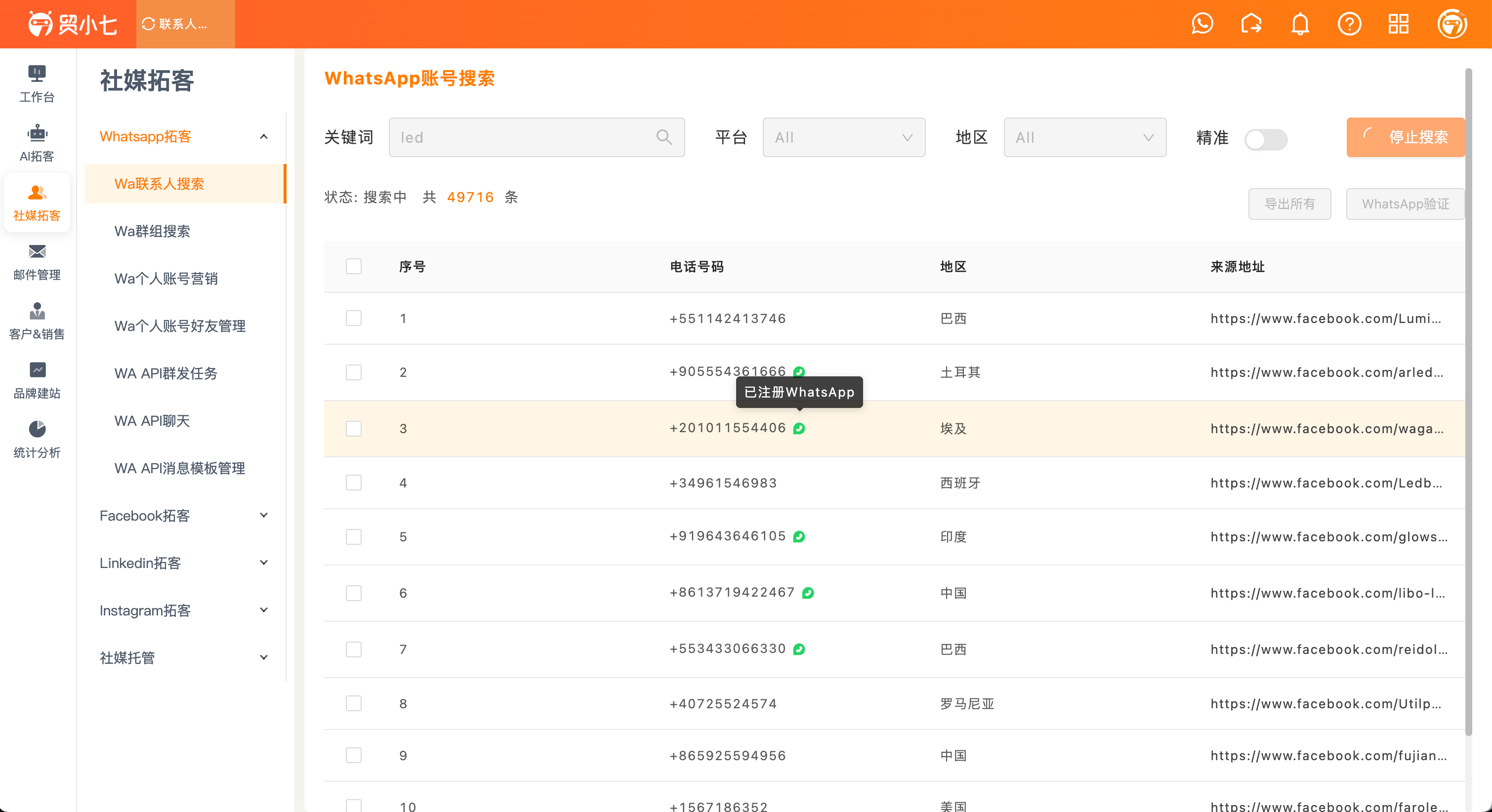Click the keyword search magnifier icon
Screen dimensions: 1492x812
tap(664, 137)
